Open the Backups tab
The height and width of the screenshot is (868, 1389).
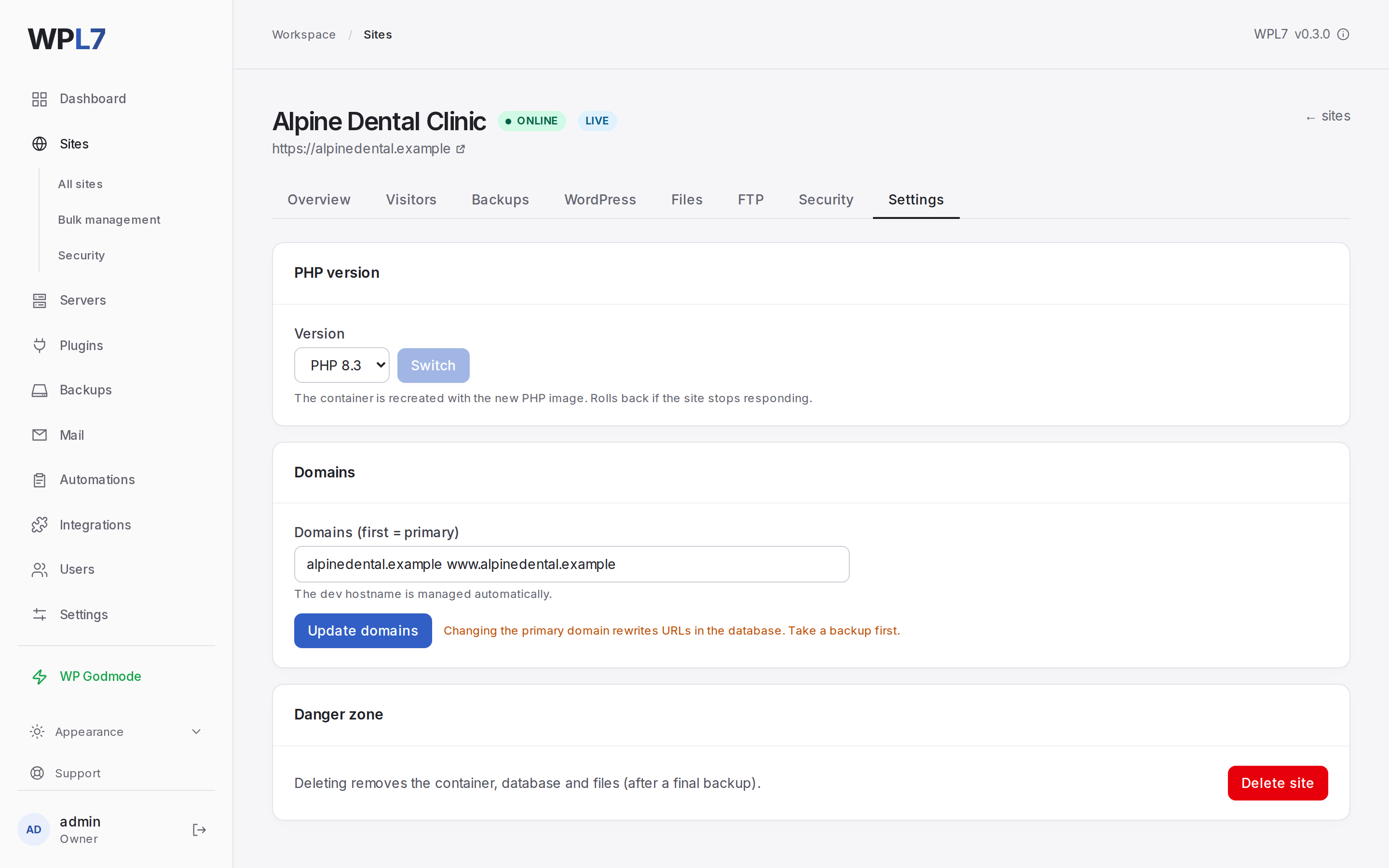[500, 199]
